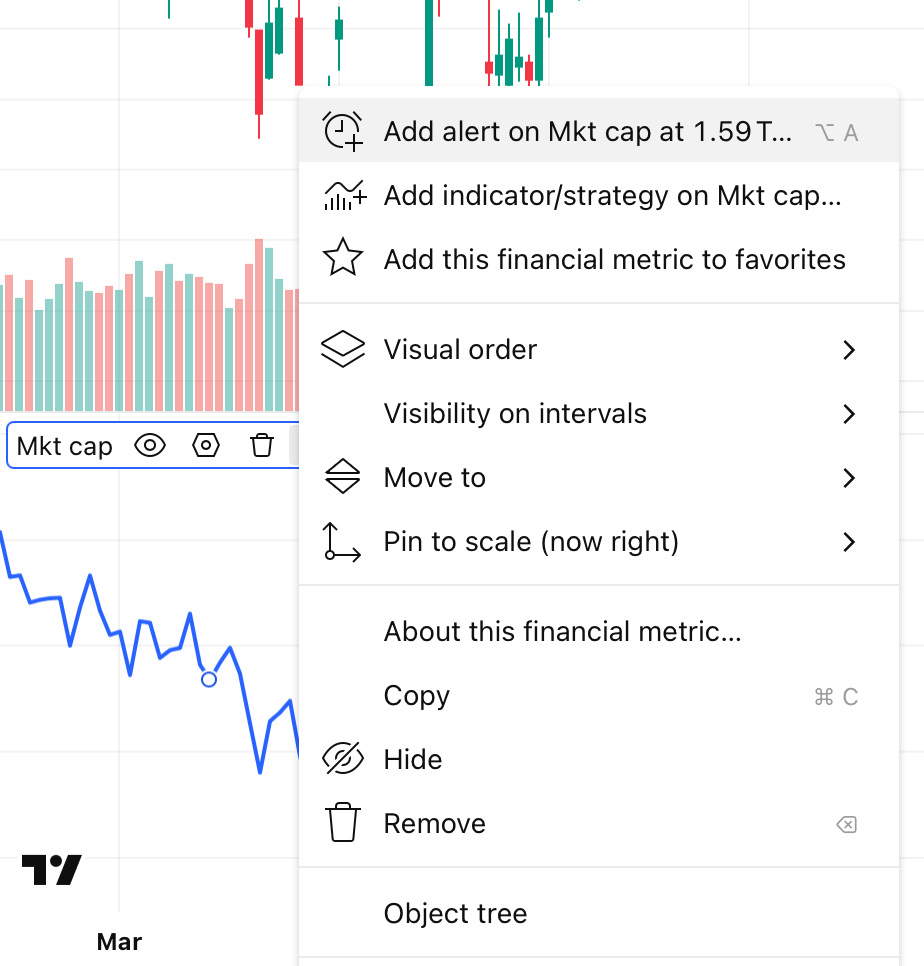Click the TradingView logo
Screen dimensions: 924x966
52,870
